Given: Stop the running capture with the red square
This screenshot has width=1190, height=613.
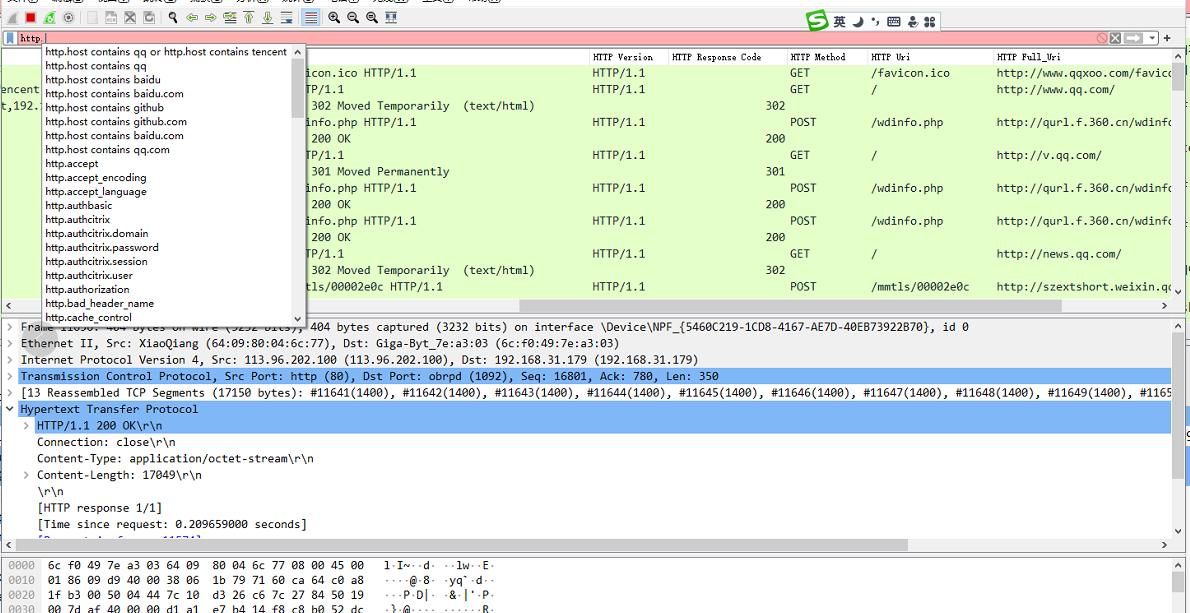Looking at the screenshot, I should tap(30, 17).
